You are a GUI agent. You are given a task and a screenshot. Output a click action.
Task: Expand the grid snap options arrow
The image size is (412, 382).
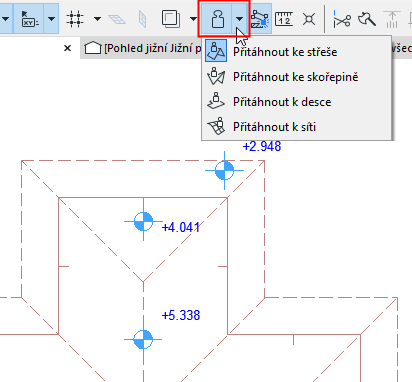(x=97, y=19)
